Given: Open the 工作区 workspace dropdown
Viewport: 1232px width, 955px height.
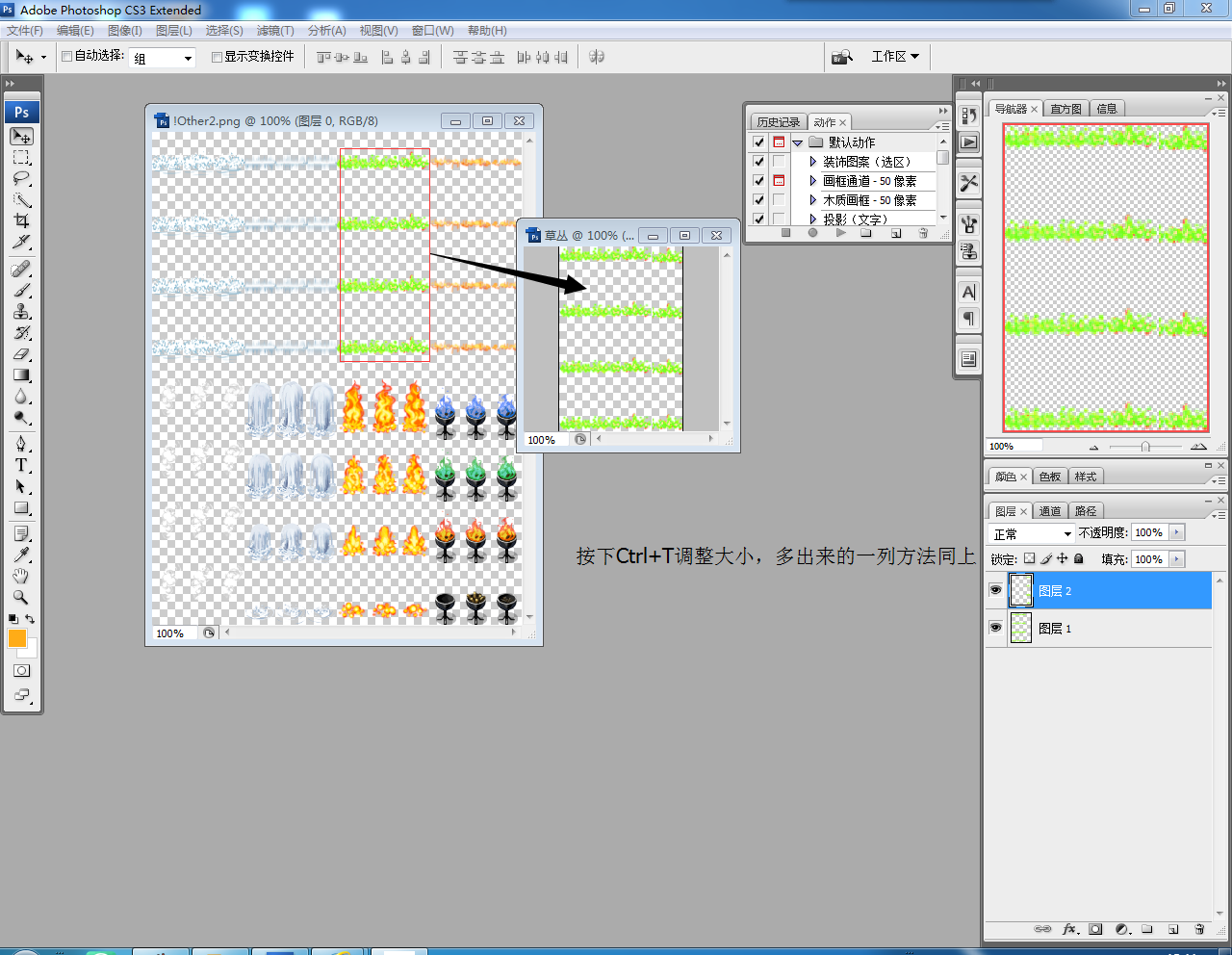Looking at the screenshot, I should 895,57.
